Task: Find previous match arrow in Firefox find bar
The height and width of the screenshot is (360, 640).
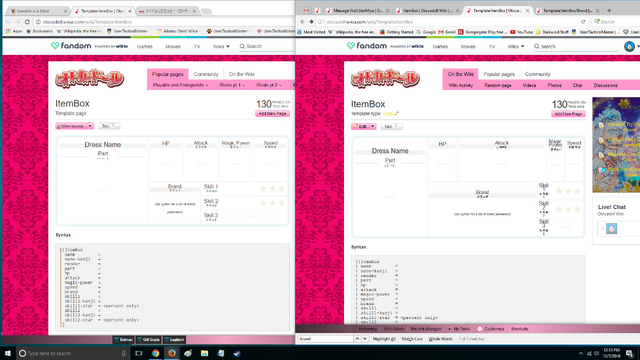Action: pyautogui.click(x=357, y=339)
